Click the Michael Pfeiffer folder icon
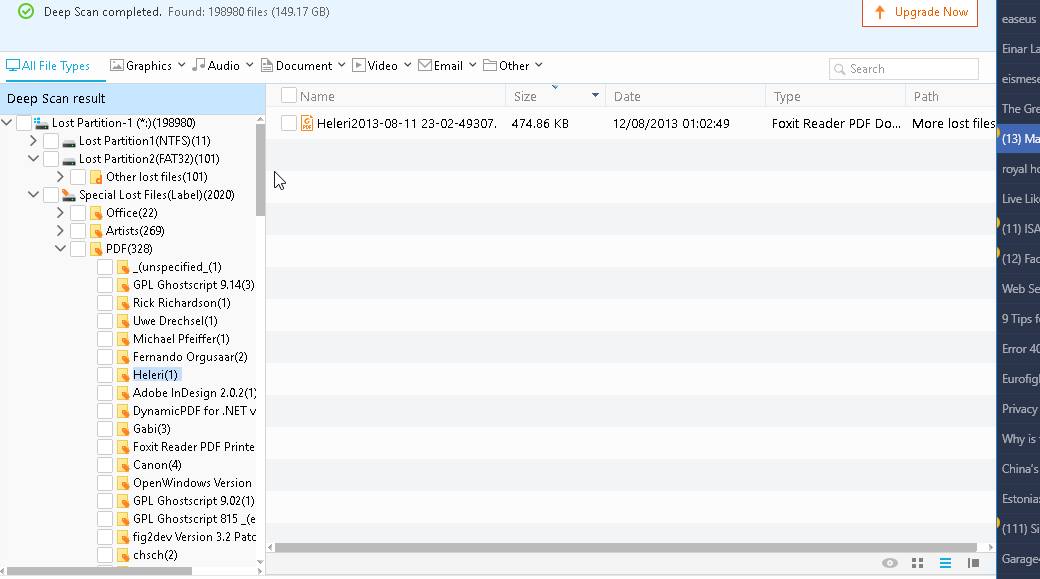 pyautogui.click(x=123, y=339)
